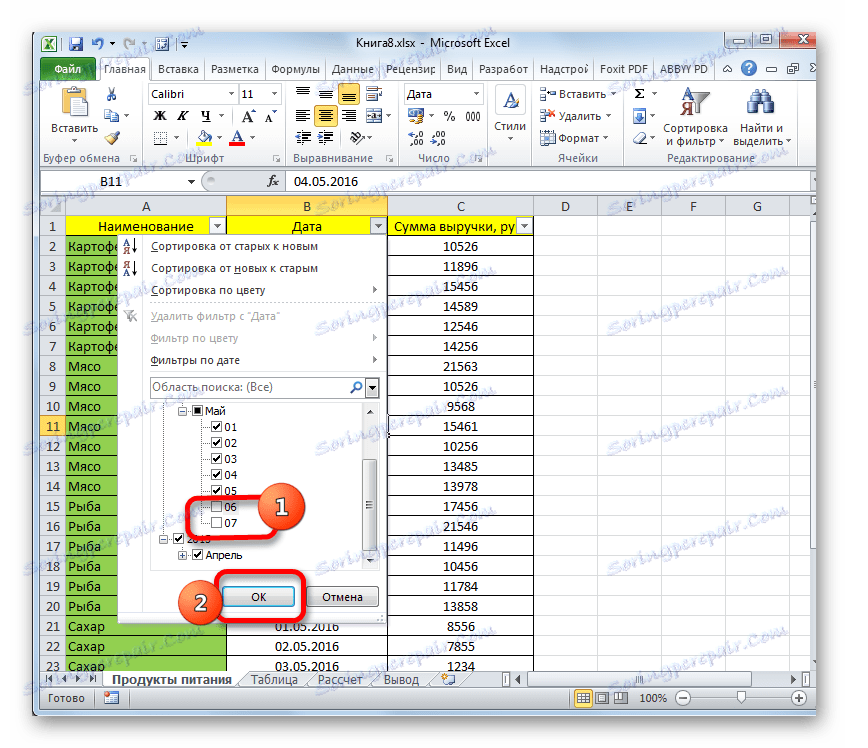This screenshot has width=868, height=748.
Task: Open filter dropdown for Дата column
Action: (x=378, y=226)
